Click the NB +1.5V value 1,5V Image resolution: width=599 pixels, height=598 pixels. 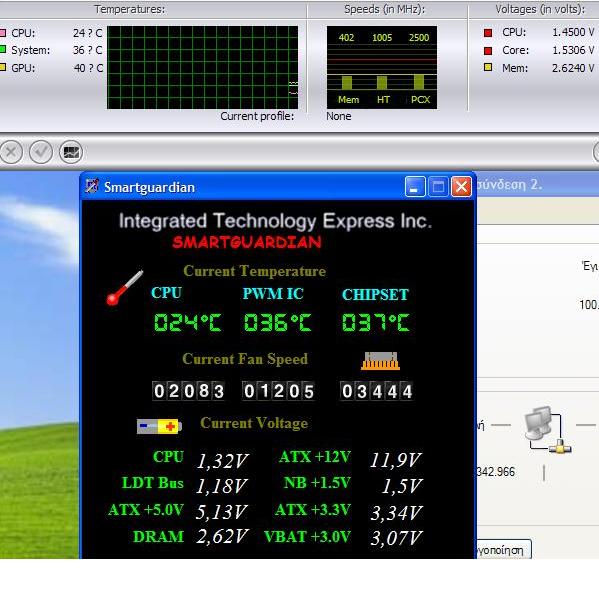[402, 486]
